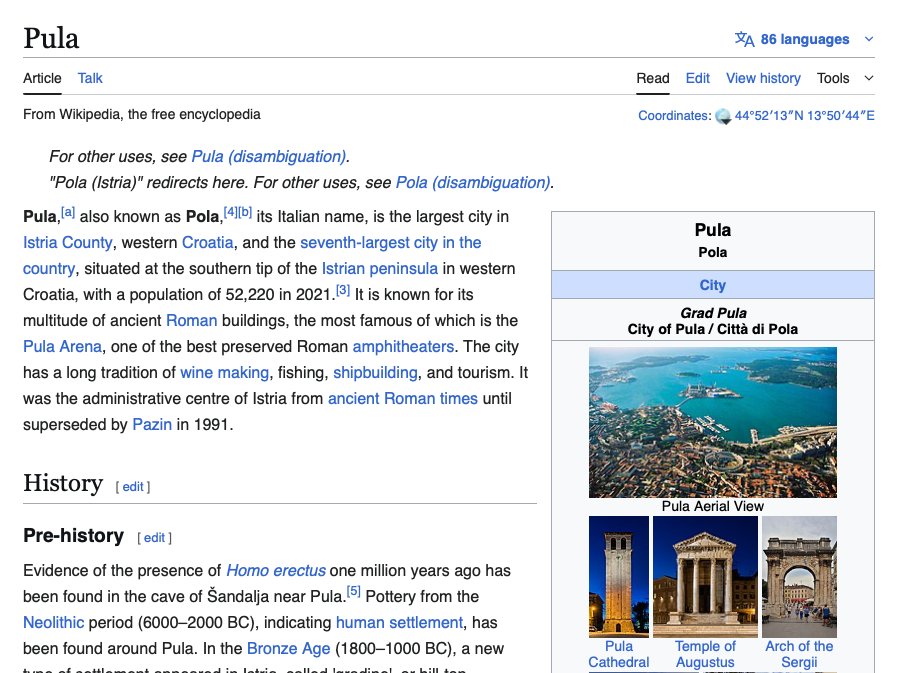Switch to the Talk tab
This screenshot has width=907, height=673.
point(89,78)
